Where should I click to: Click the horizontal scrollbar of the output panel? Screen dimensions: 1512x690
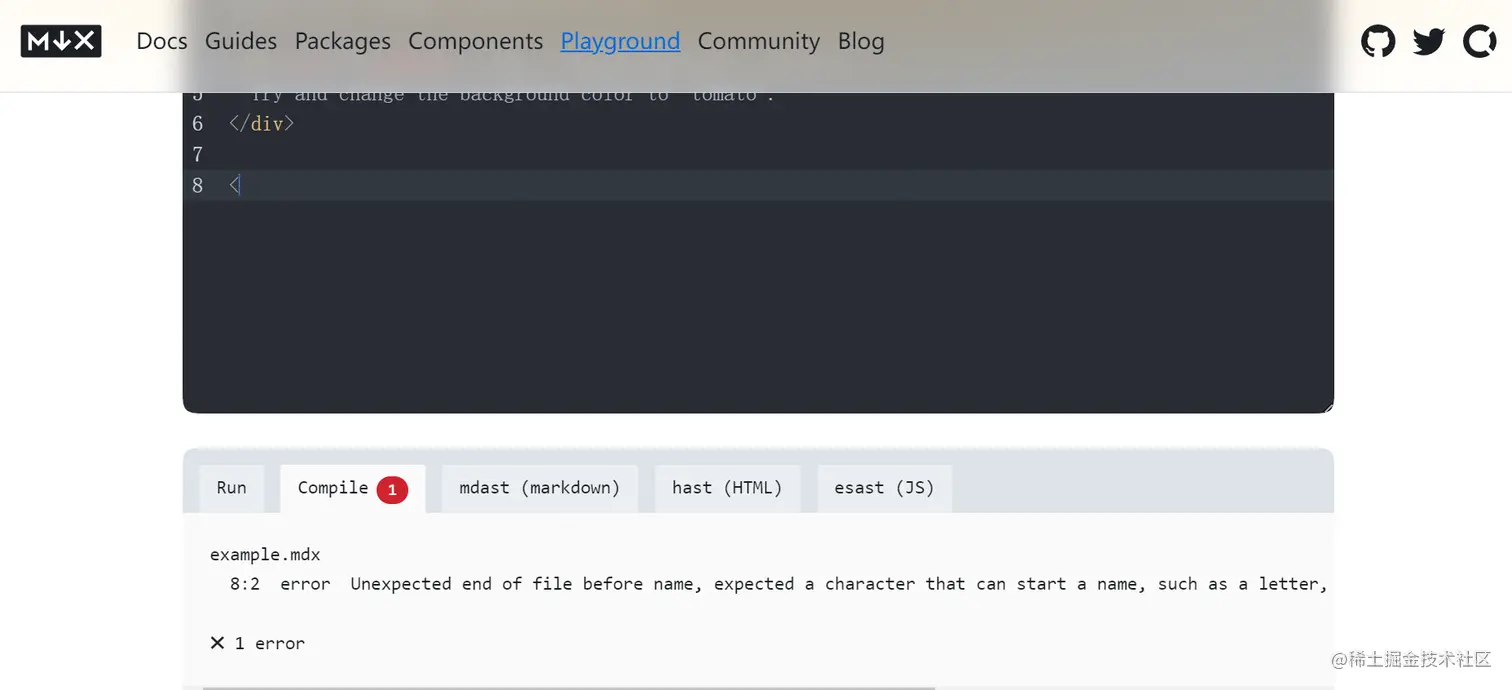click(568, 687)
